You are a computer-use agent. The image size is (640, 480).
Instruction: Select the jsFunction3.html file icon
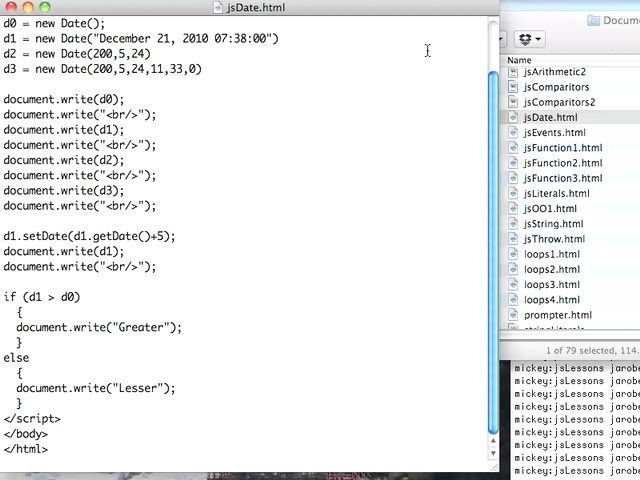pyautogui.click(x=513, y=178)
